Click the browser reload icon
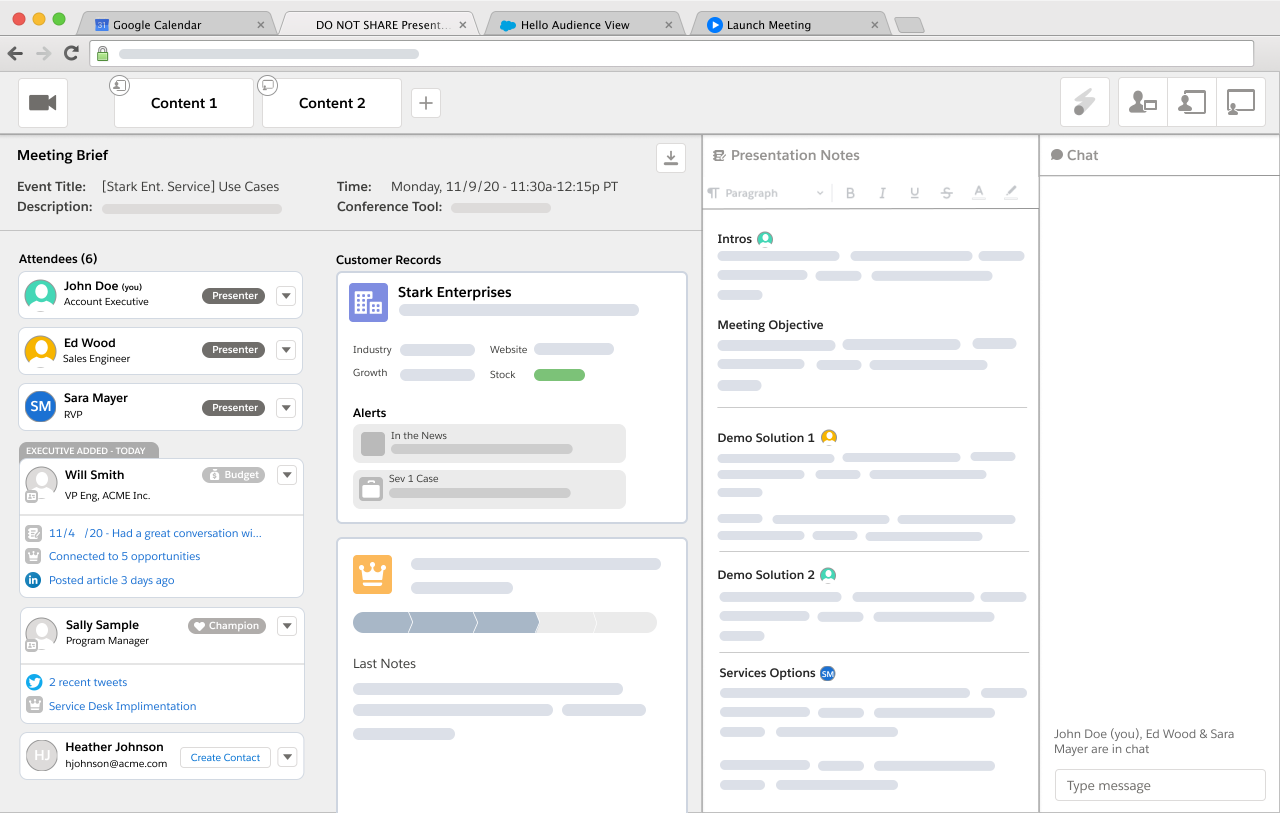 click(71, 54)
